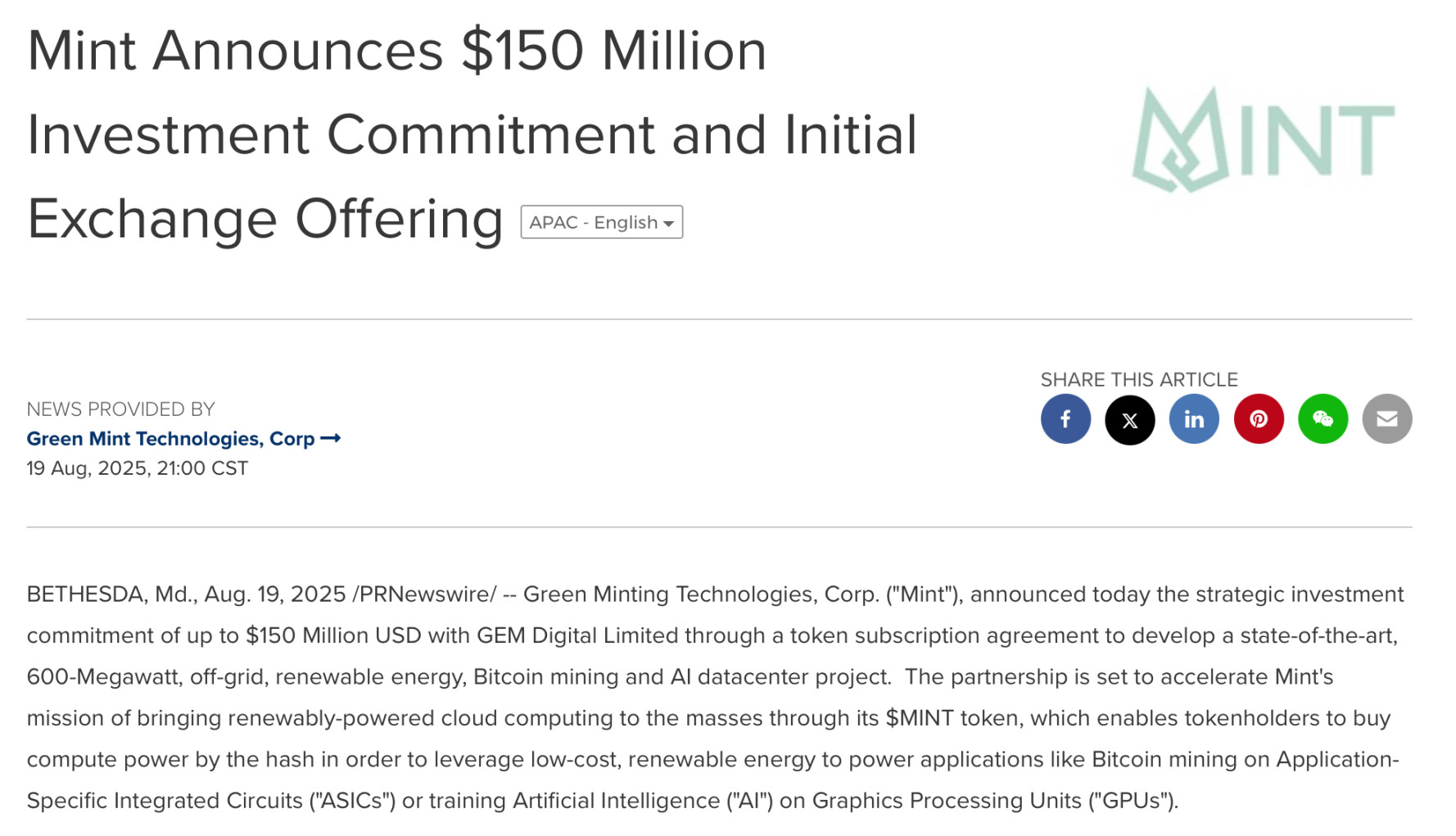Screen dimensions: 1456x836
Task: Click "600-Megawatt" in the article body
Action: point(102,677)
